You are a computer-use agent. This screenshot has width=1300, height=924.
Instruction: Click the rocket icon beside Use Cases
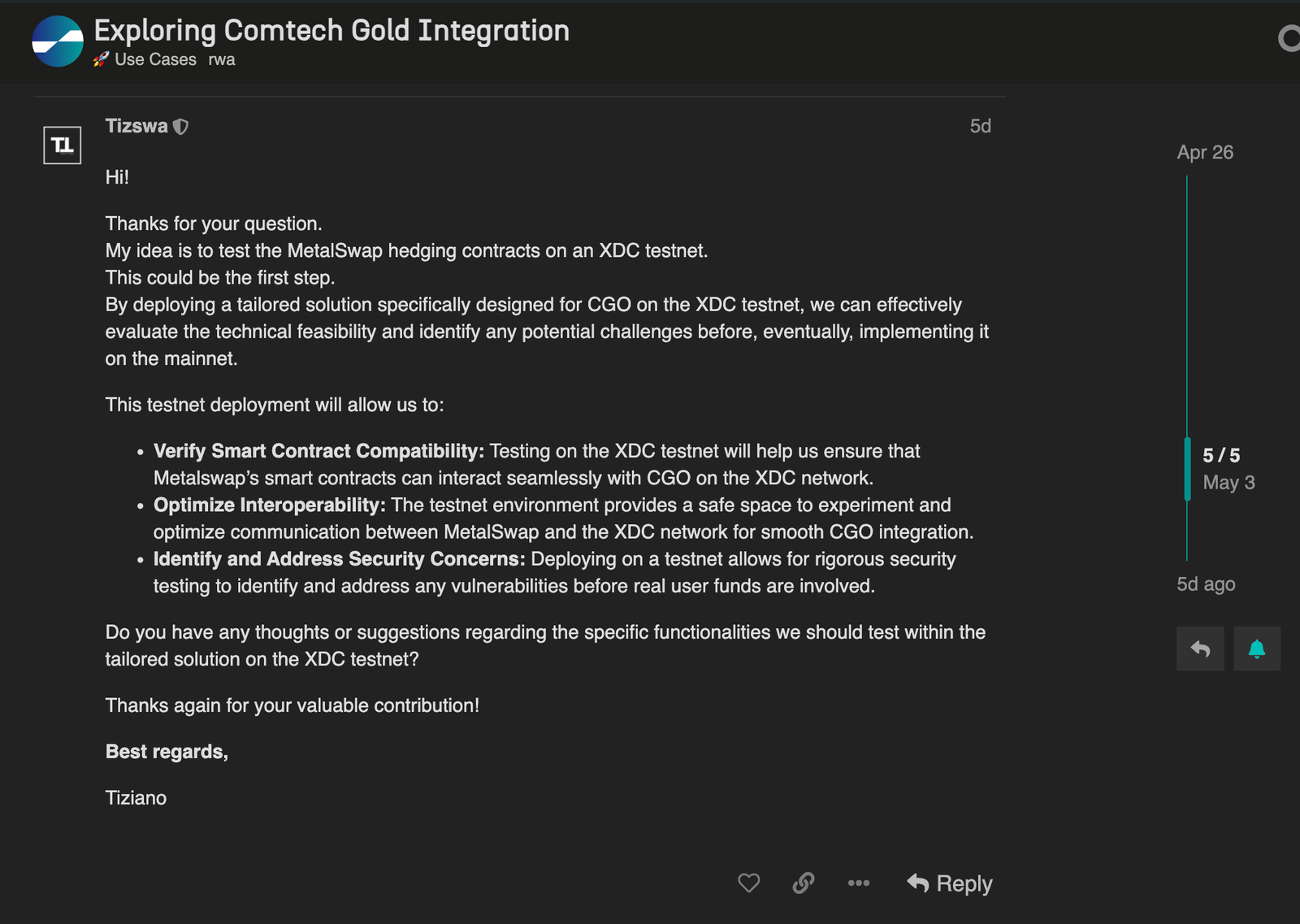point(101,59)
